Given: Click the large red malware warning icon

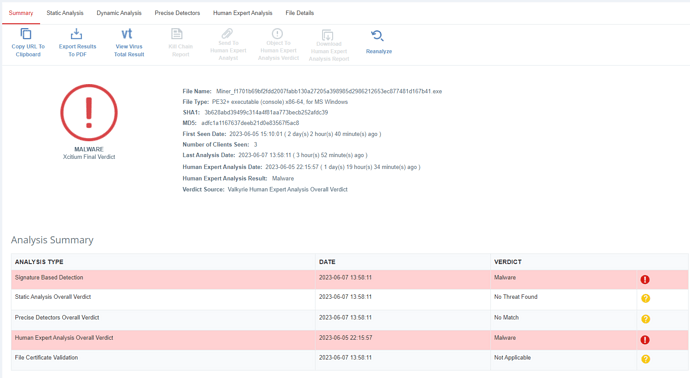Looking at the screenshot, I should [89, 113].
